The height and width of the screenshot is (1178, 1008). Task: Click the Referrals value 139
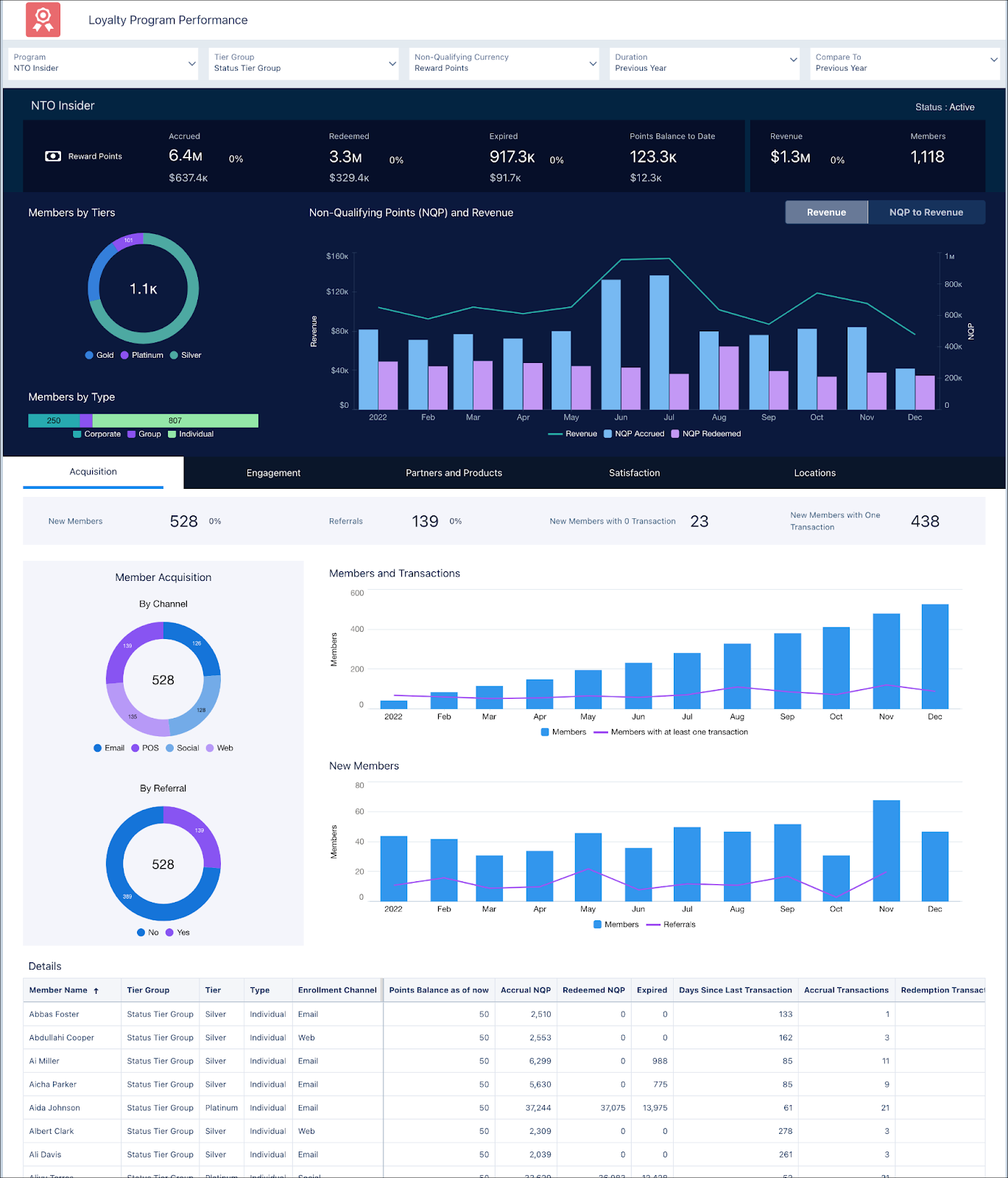tap(425, 521)
